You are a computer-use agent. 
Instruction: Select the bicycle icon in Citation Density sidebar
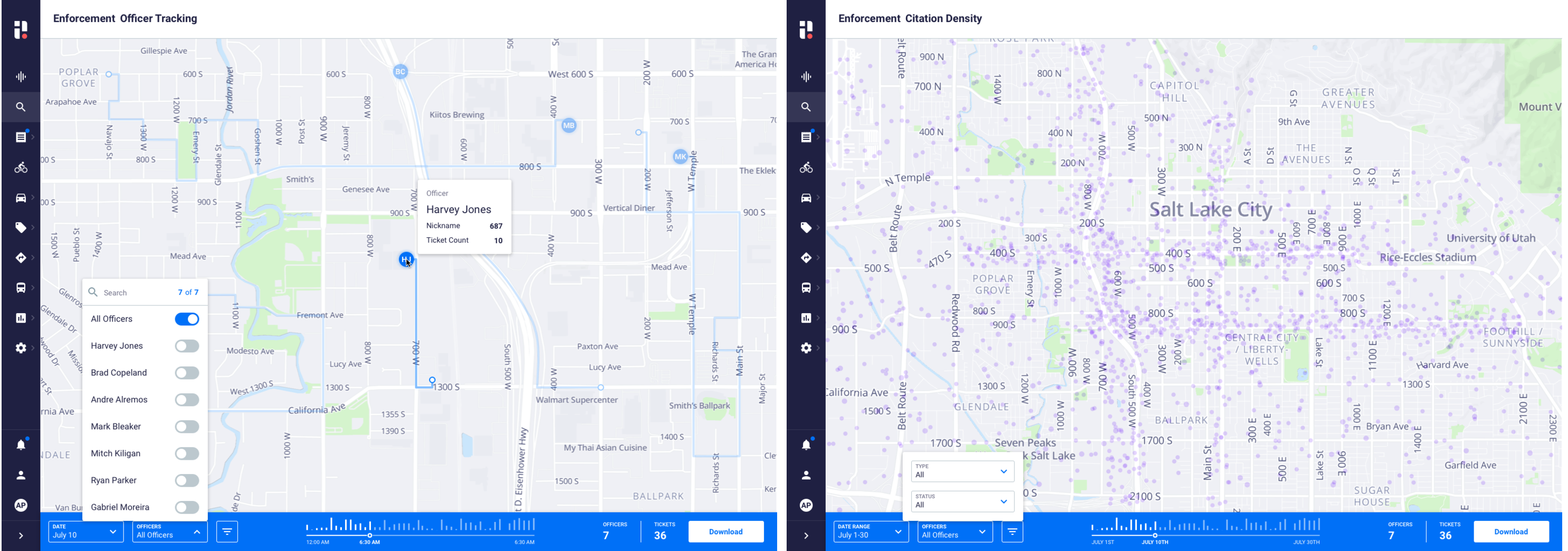click(x=806, y=167)
